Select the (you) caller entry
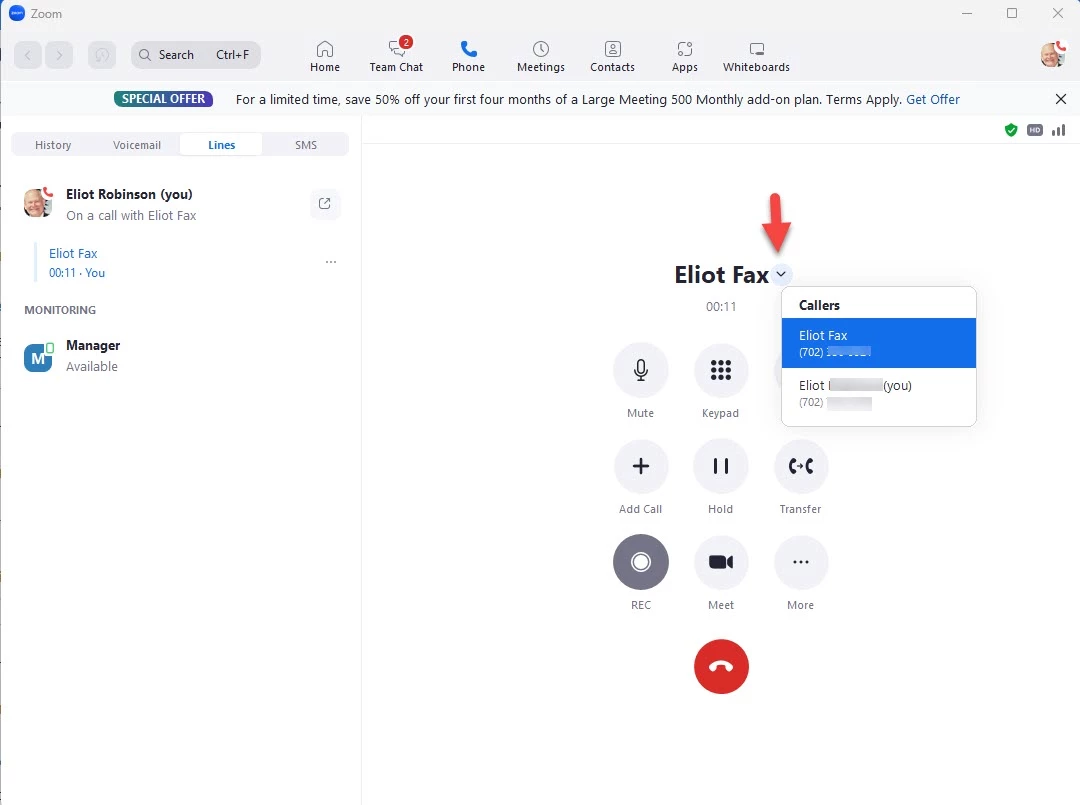Viewport: 1080px width, 805px height. tap(878, 393)
